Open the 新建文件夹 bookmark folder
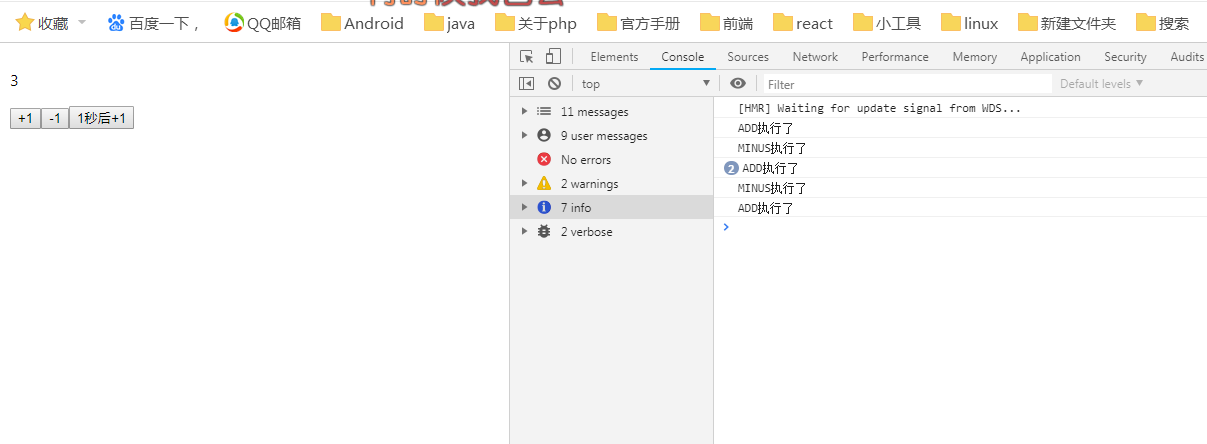Screen dimensions: 1207x444 pyautogui.click(x=1067, y=23)
